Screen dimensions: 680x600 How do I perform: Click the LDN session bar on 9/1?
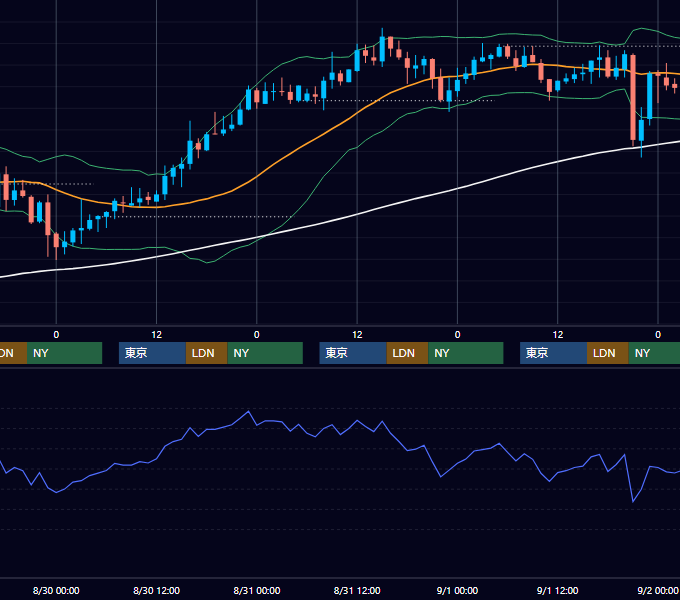[x=608, y=353]
